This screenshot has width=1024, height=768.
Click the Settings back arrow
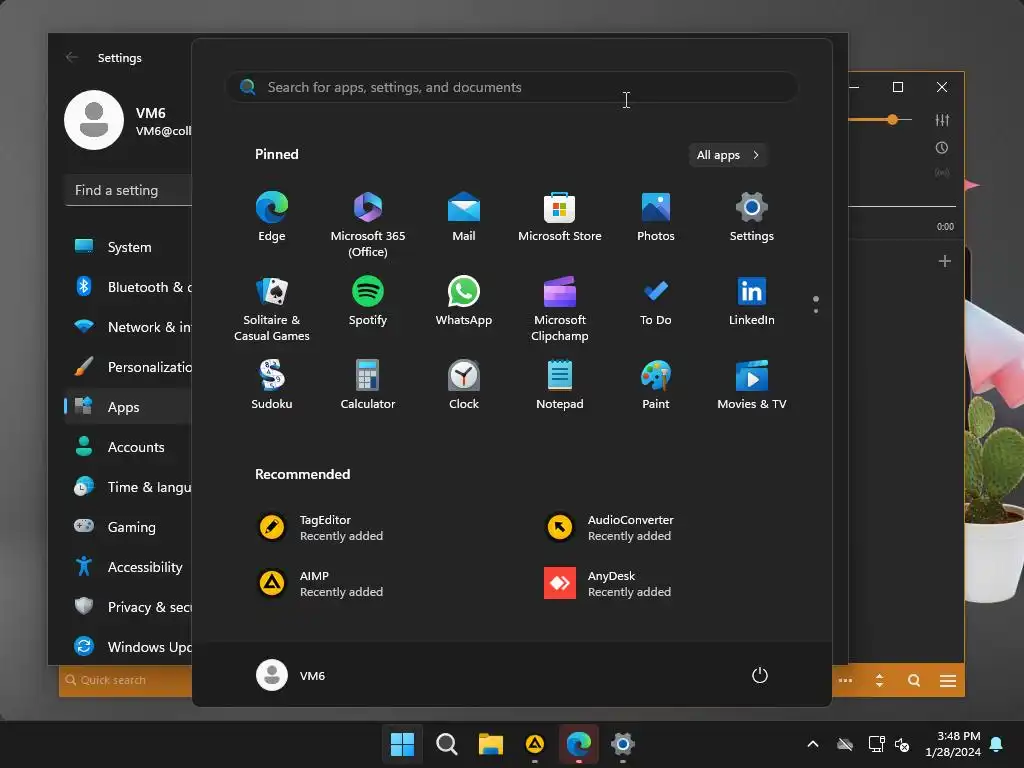[72, 57]
